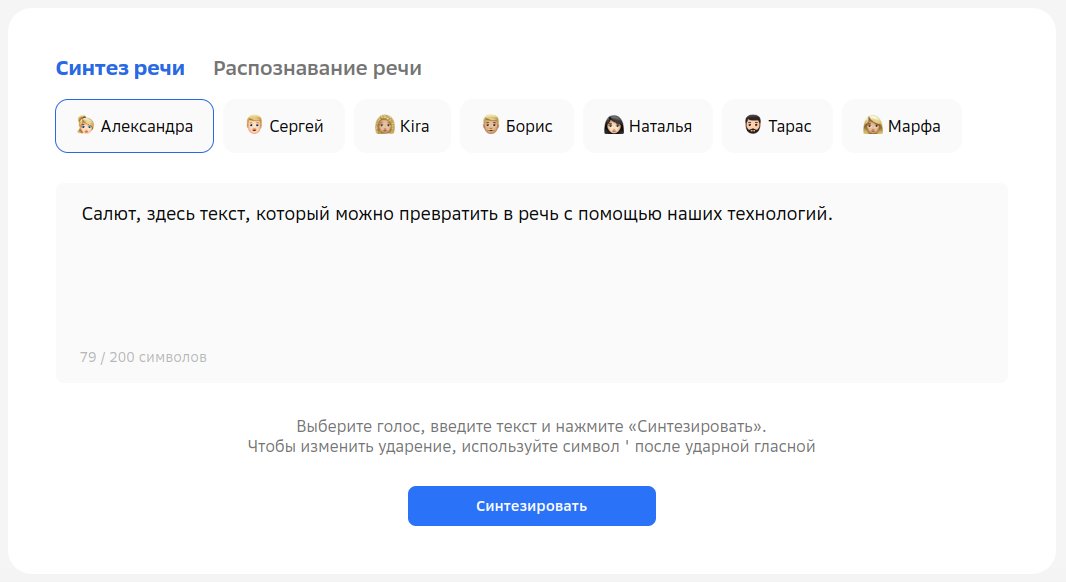Screen dimensions: 1066x582
Task: Click the Наталья avatar emoji icon
Action: coord(614,126)
